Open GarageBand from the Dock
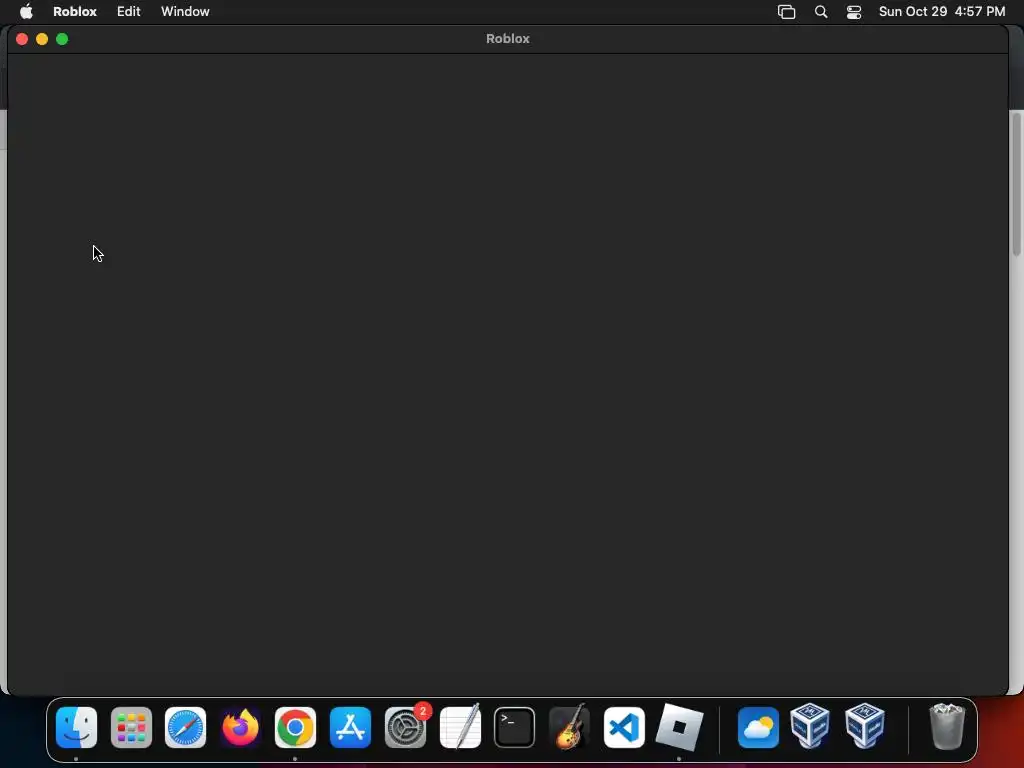 (x=569, y=727)
